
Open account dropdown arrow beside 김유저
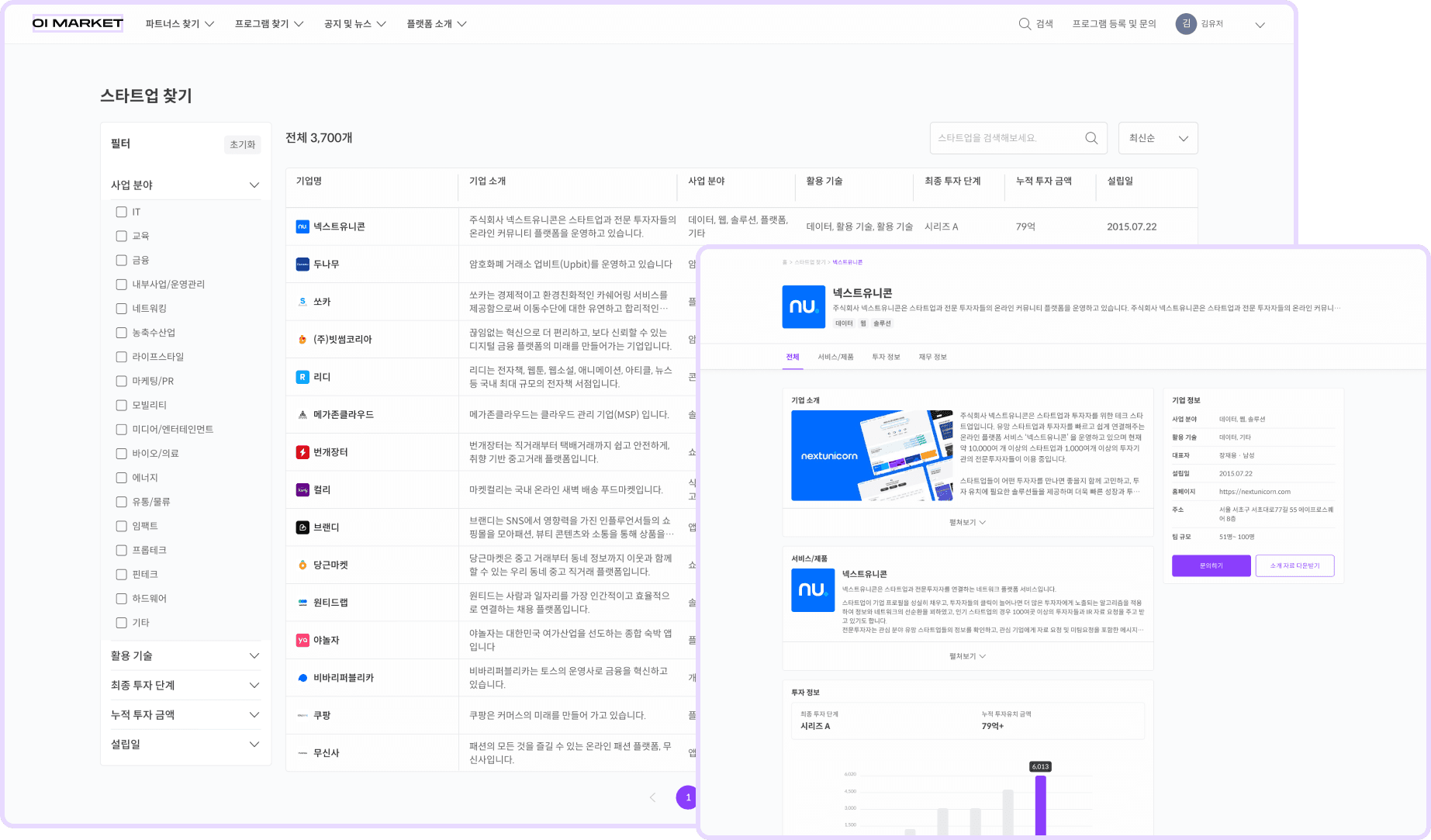pyautogui.click(x=1260, y=25)
